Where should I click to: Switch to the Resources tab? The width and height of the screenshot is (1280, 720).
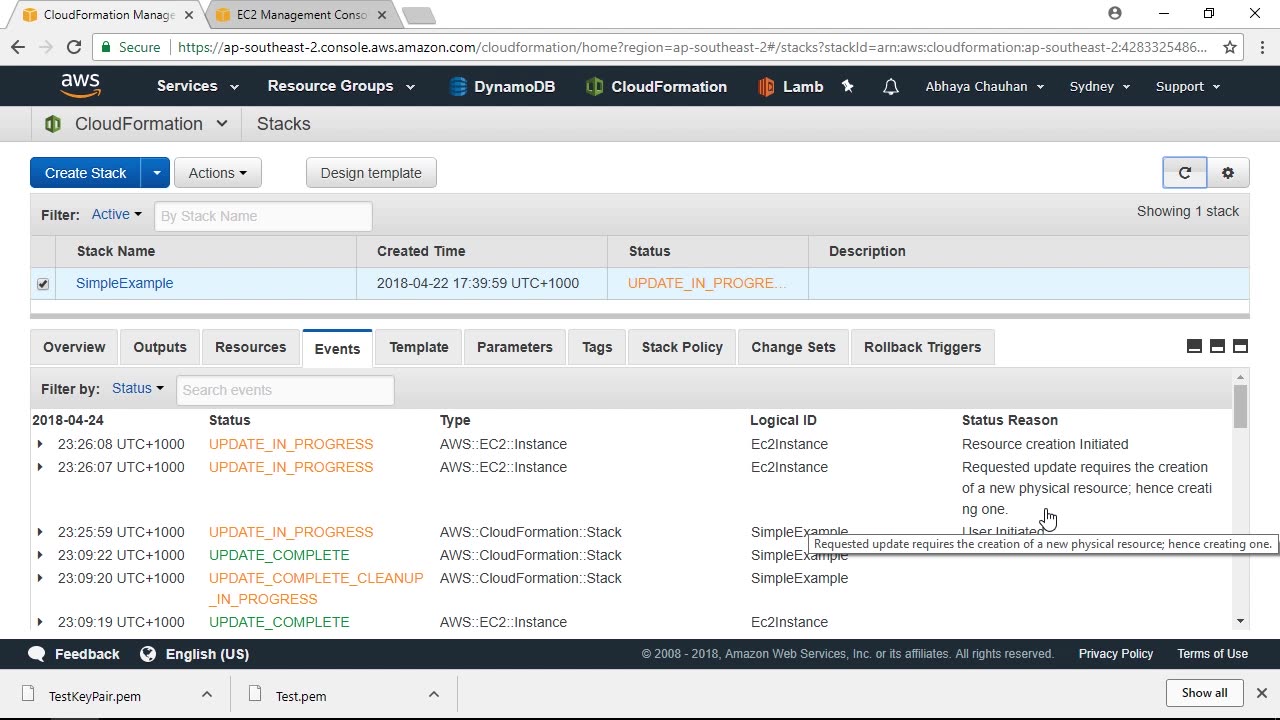coord(250,347)
